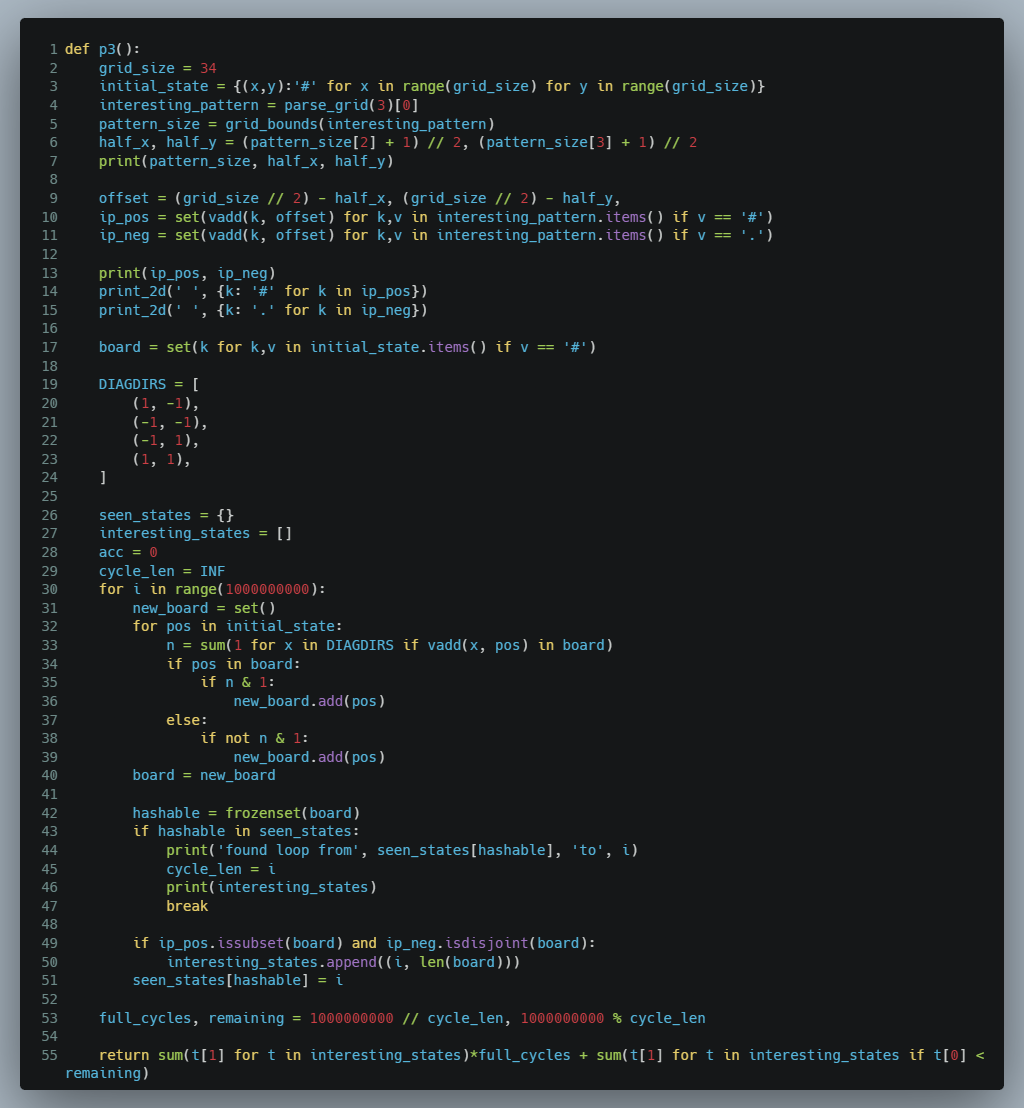Click the 'ip_pos' variable on line 10
This screenshot has height=1108, width=1024.
point(124,217)
